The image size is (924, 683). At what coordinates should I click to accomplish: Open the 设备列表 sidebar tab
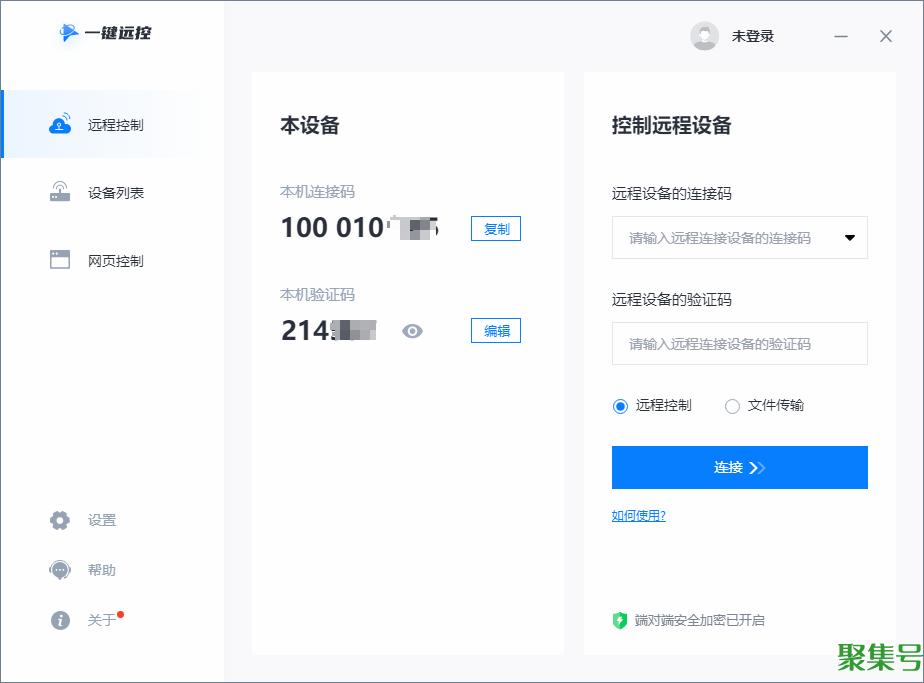tap(115, 193)
